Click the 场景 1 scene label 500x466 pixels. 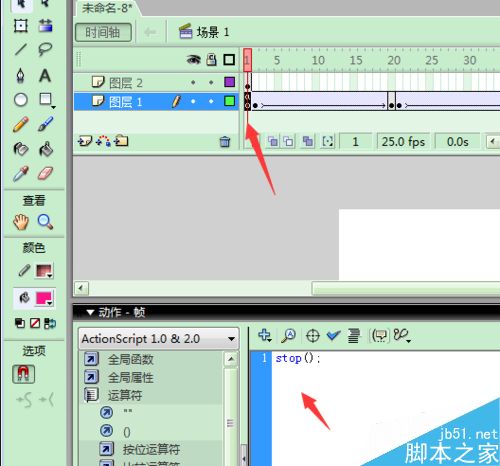213,32
